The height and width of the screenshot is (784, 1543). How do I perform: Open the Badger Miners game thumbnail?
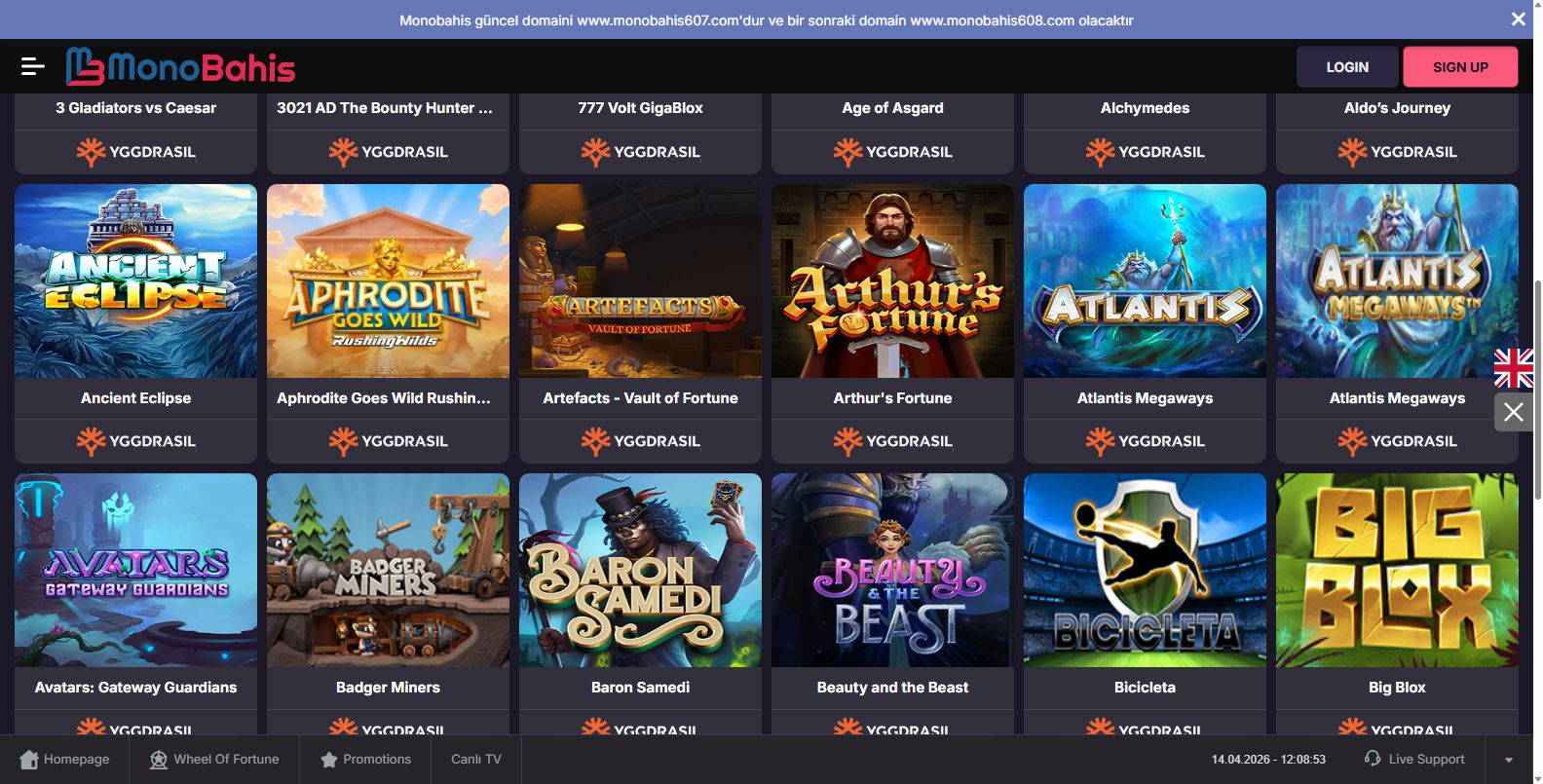pos(389,570)
